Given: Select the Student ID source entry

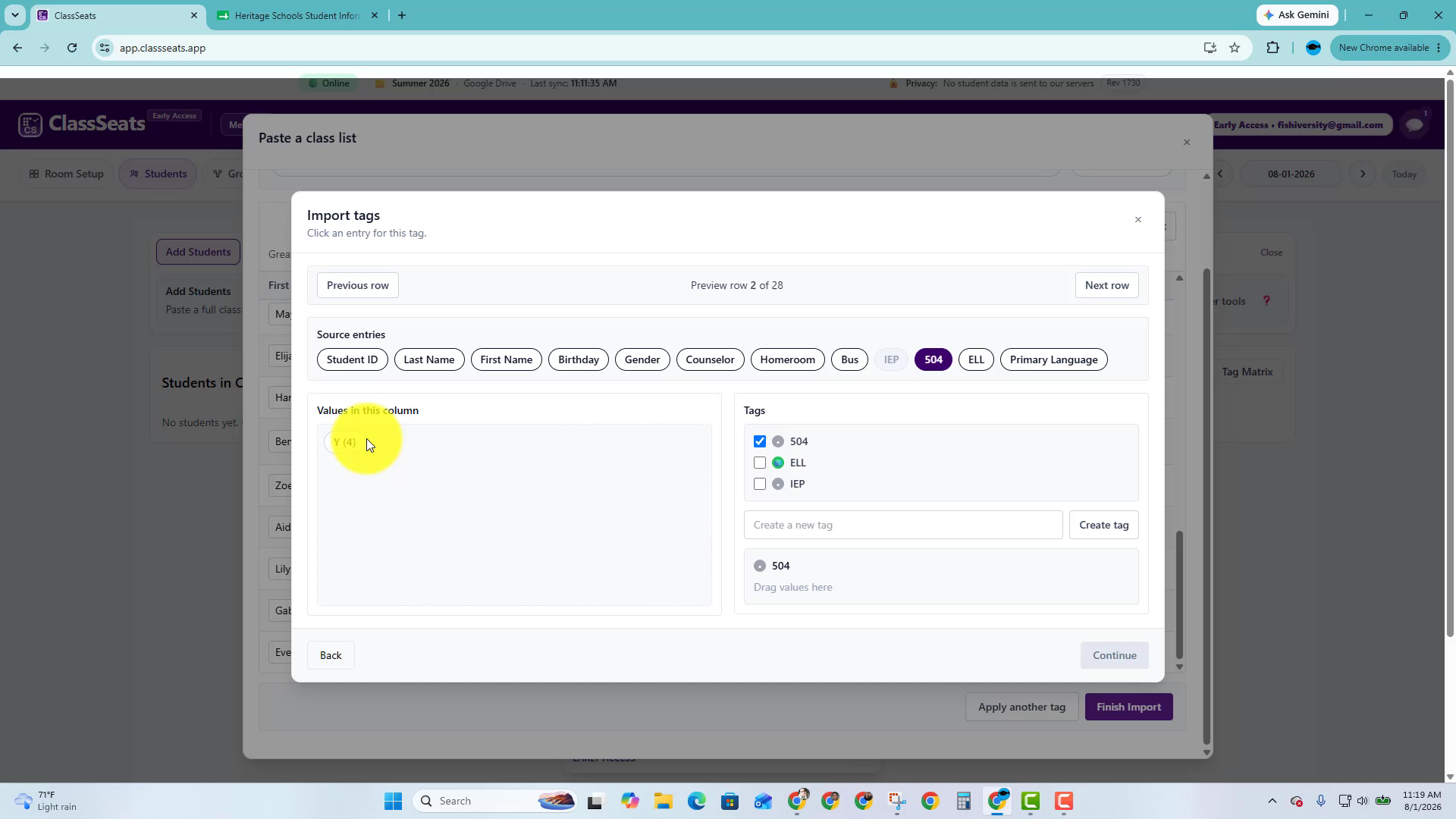Looking at the screenshot, I should (x=352, y=359).
